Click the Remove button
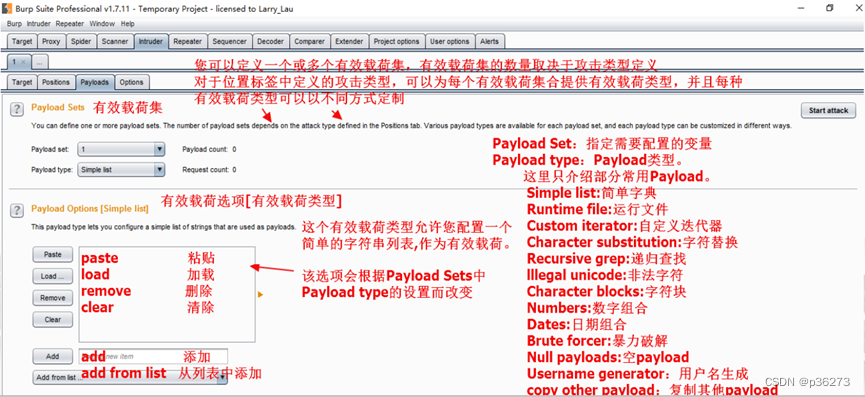 (x=53, y=298)
